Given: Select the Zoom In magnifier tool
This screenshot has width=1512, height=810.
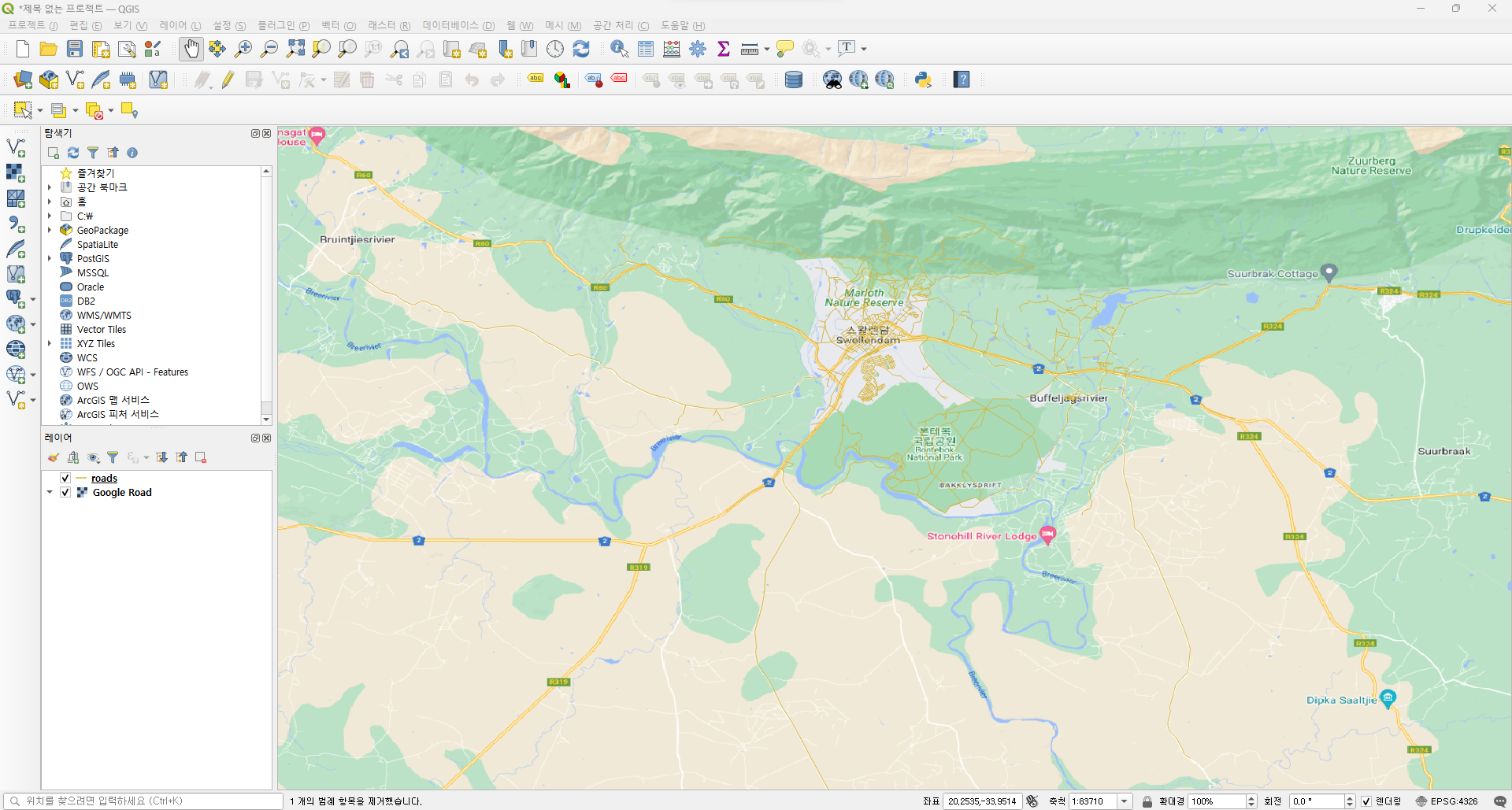Looking at the screenshot, I should point(243,49).
